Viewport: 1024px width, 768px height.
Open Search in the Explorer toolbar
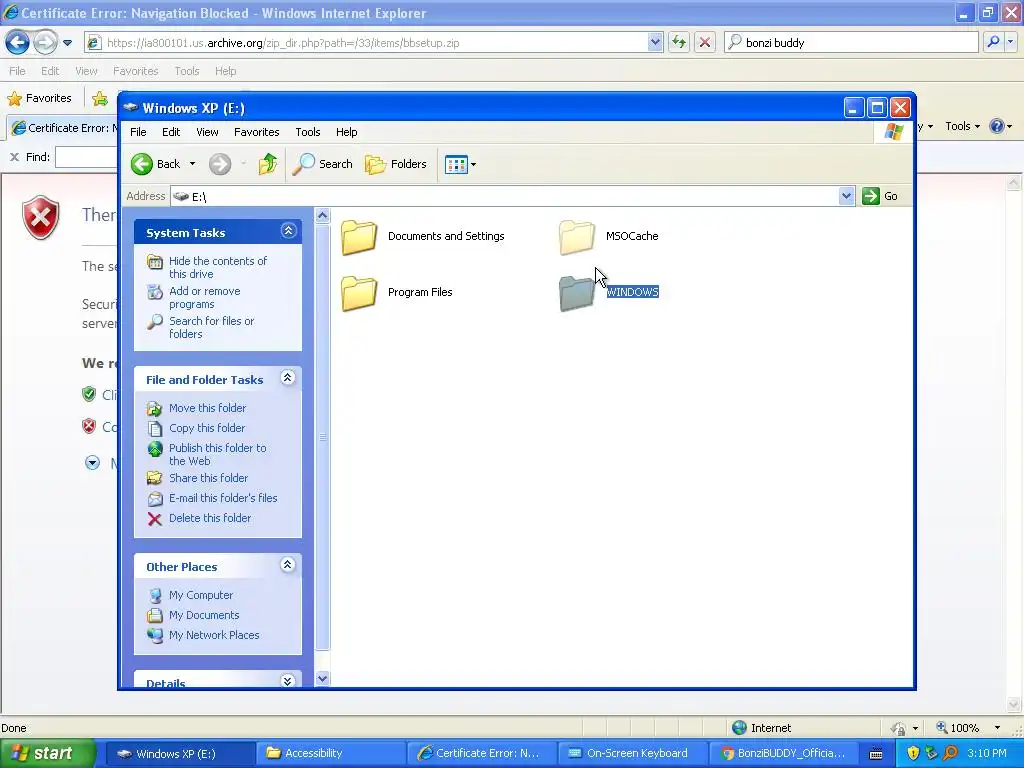coord(322,164)
